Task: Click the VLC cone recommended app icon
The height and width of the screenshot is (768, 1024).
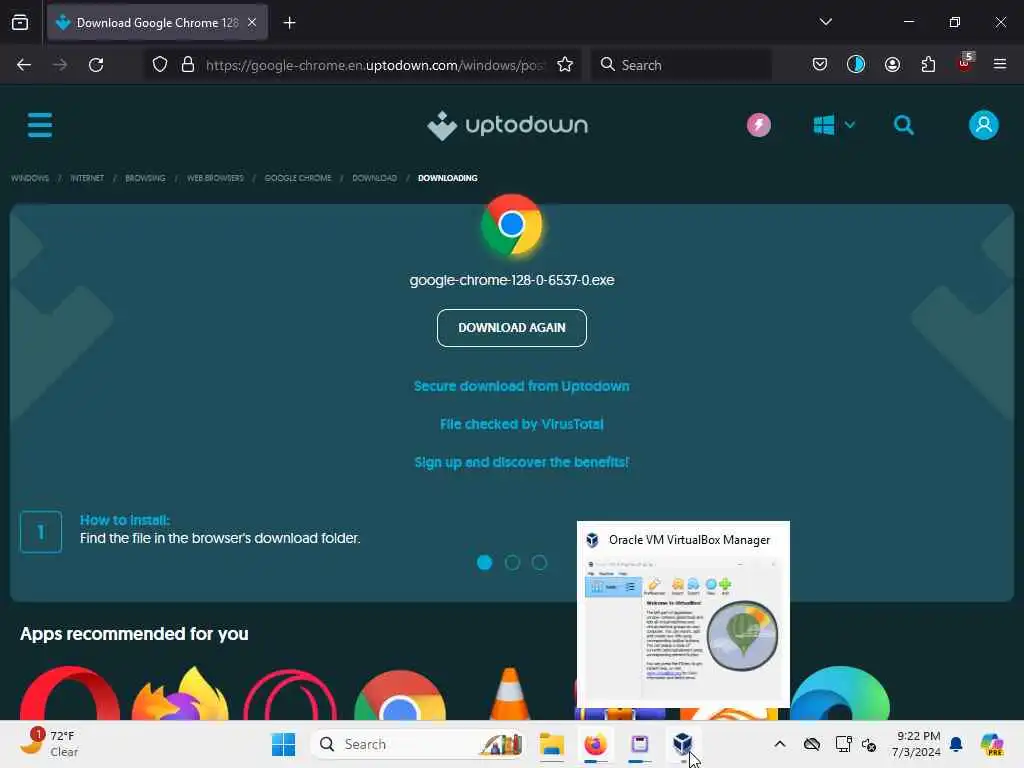Action: [x=510, y=694]
